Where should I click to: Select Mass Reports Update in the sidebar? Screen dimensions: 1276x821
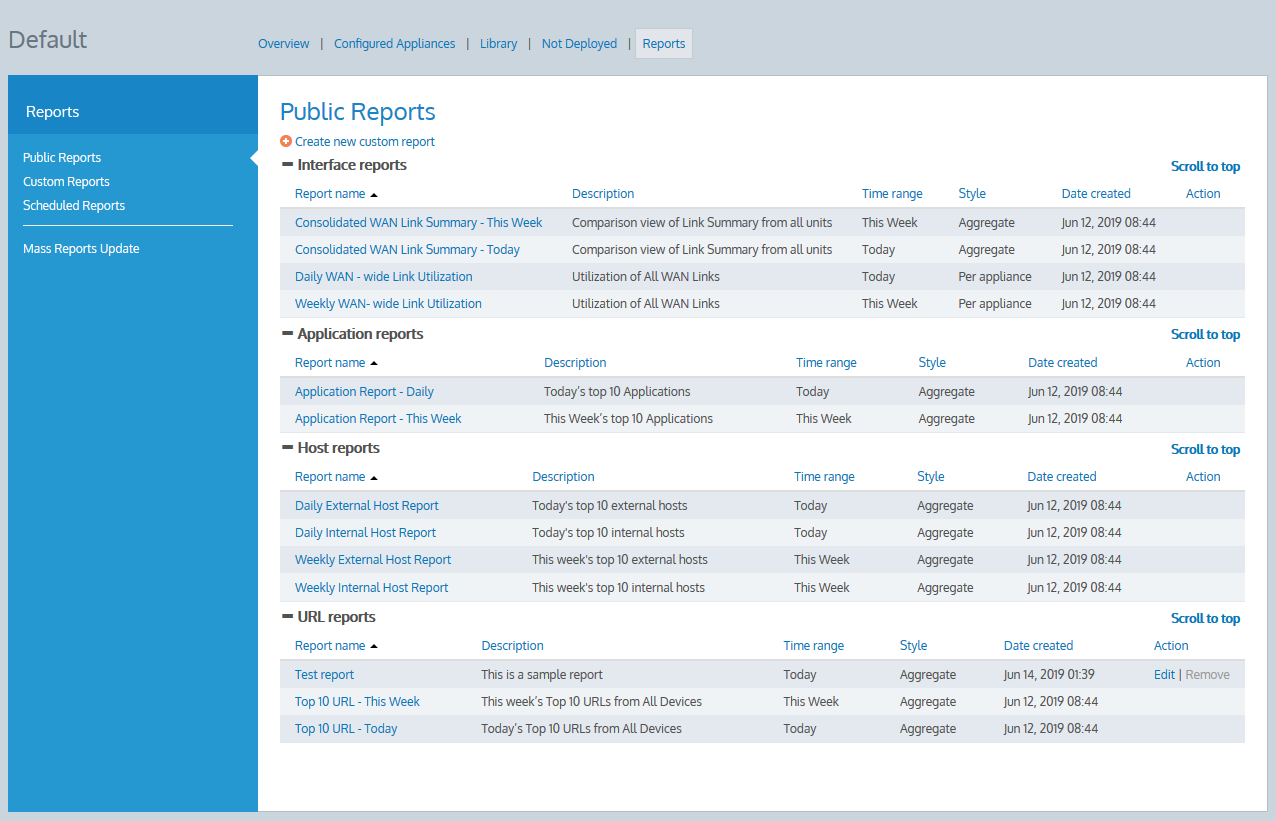pyautogui.click(x=81, y=248)
